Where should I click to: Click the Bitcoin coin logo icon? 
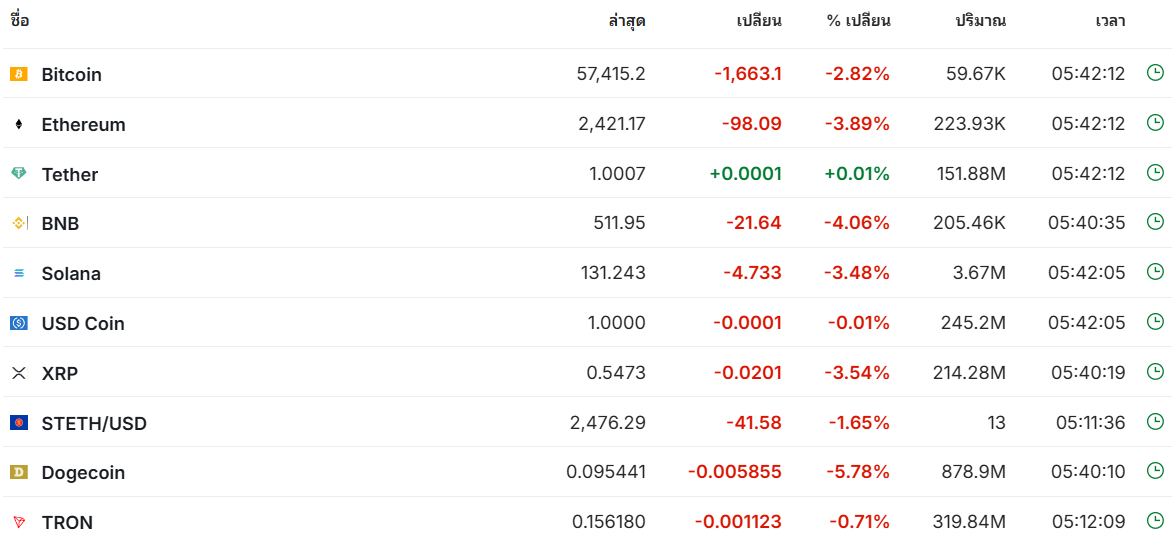point(19,74)
